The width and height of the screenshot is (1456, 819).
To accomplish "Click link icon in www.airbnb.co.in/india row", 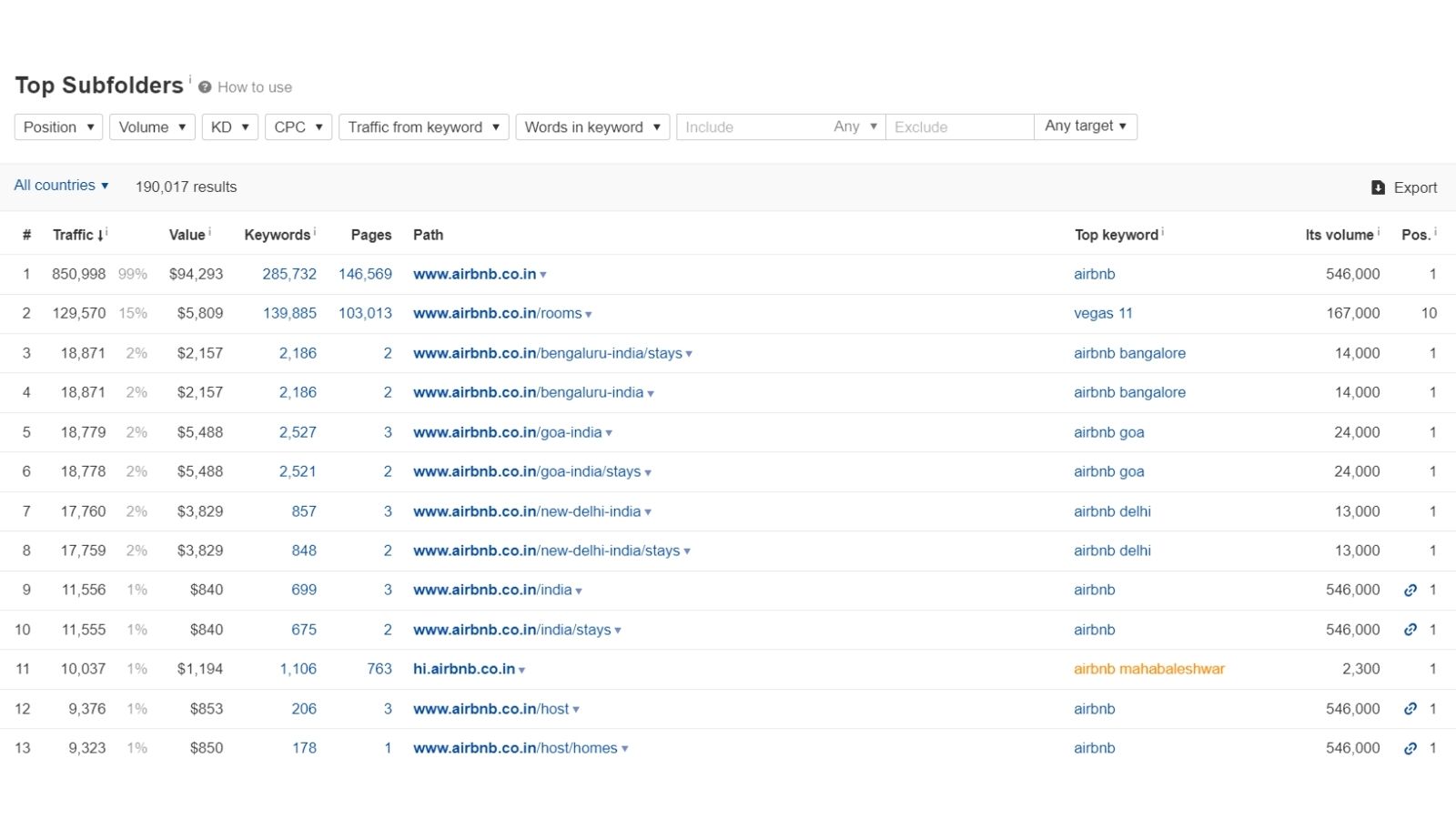I will (x=1410, y=591).
